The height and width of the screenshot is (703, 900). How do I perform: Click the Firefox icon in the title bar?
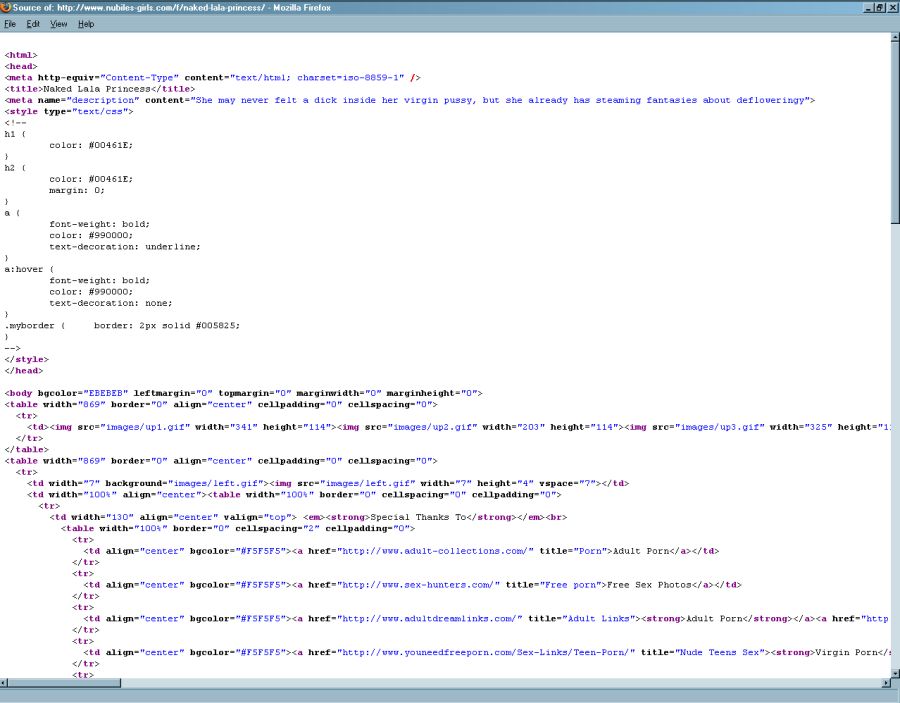6,7
